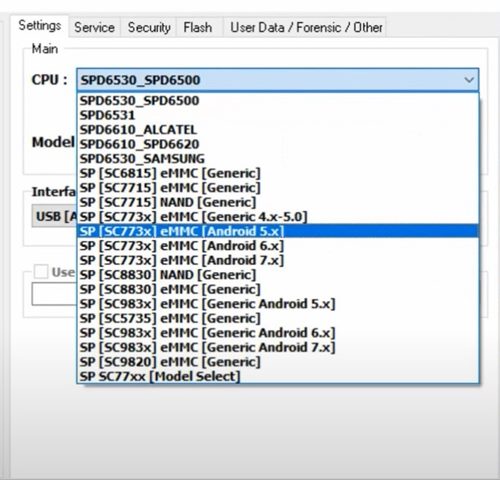Select SP [SC6815] eMMC [Generic]
The image size is (500, 480).
click(278, 173)
